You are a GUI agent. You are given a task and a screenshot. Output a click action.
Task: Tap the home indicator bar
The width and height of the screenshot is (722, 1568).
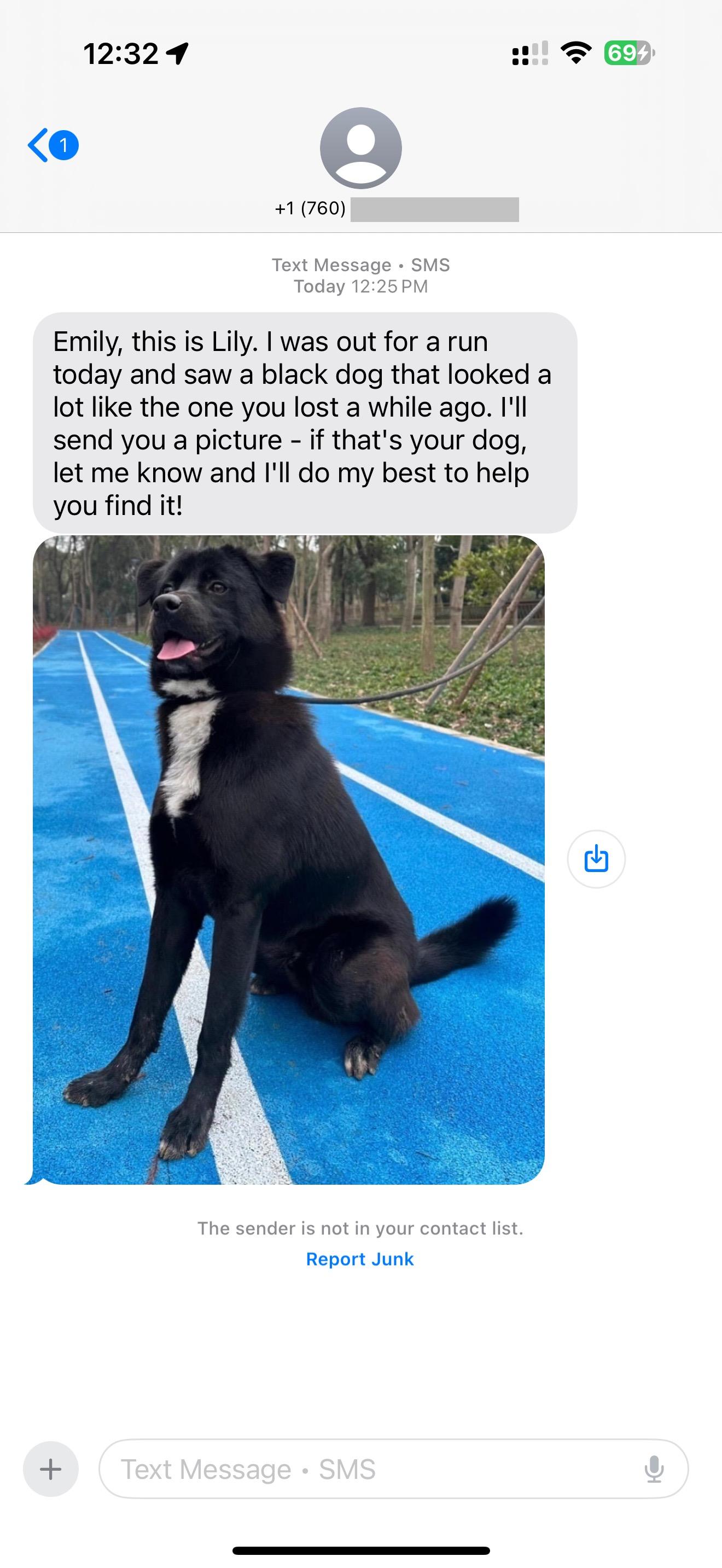pos(361,1551)
